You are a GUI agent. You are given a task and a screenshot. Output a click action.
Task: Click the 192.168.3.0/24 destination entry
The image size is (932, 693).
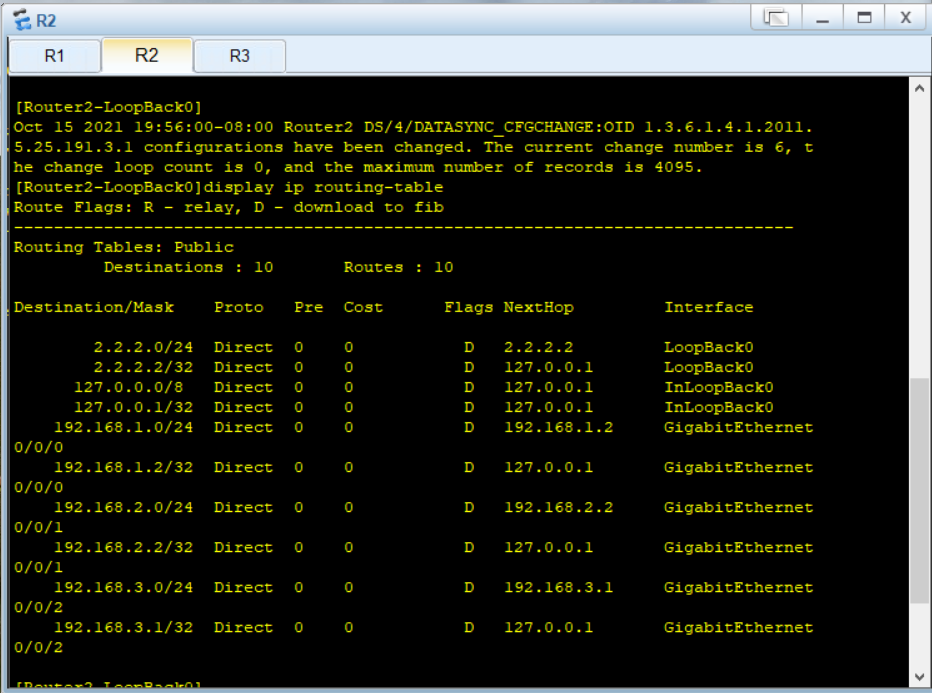point(124,588)
